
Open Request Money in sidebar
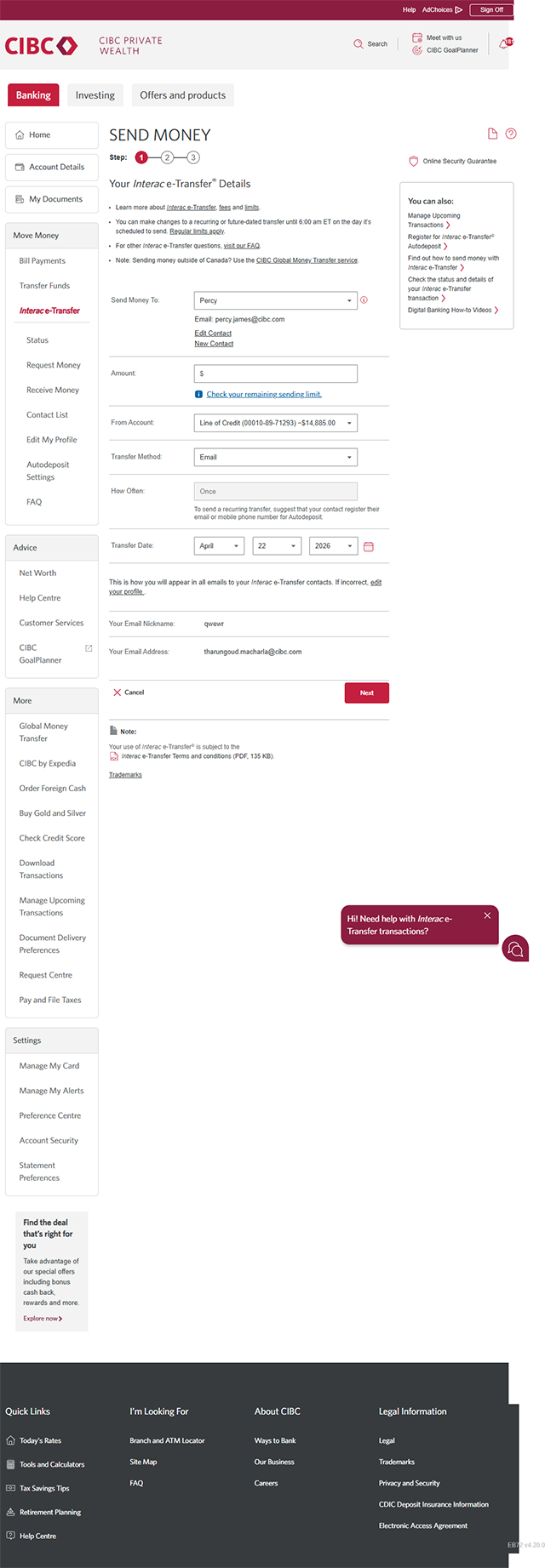click(x=54, y=365)
